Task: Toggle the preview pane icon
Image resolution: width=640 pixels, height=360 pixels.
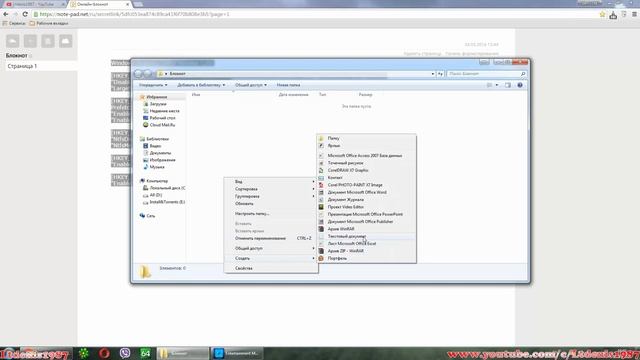Action: pyautogui.click(x=508, y=85)
